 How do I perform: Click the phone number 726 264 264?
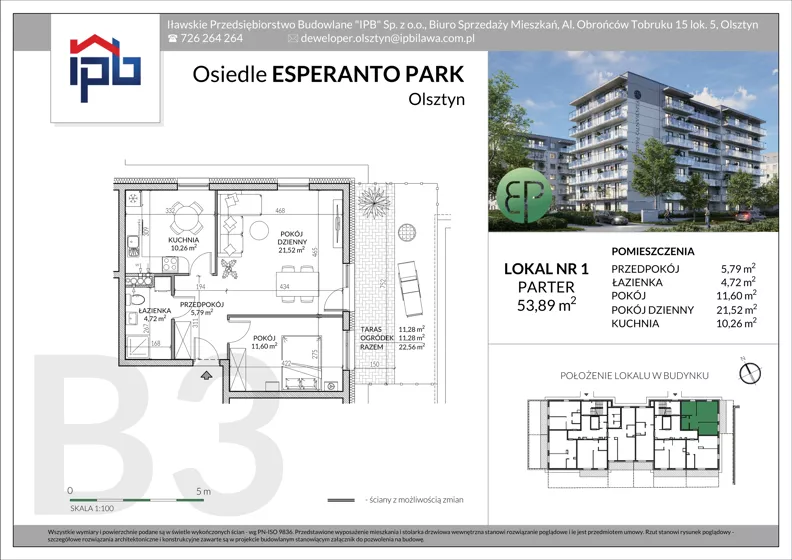pyautogui.click(x=211, y=38)
